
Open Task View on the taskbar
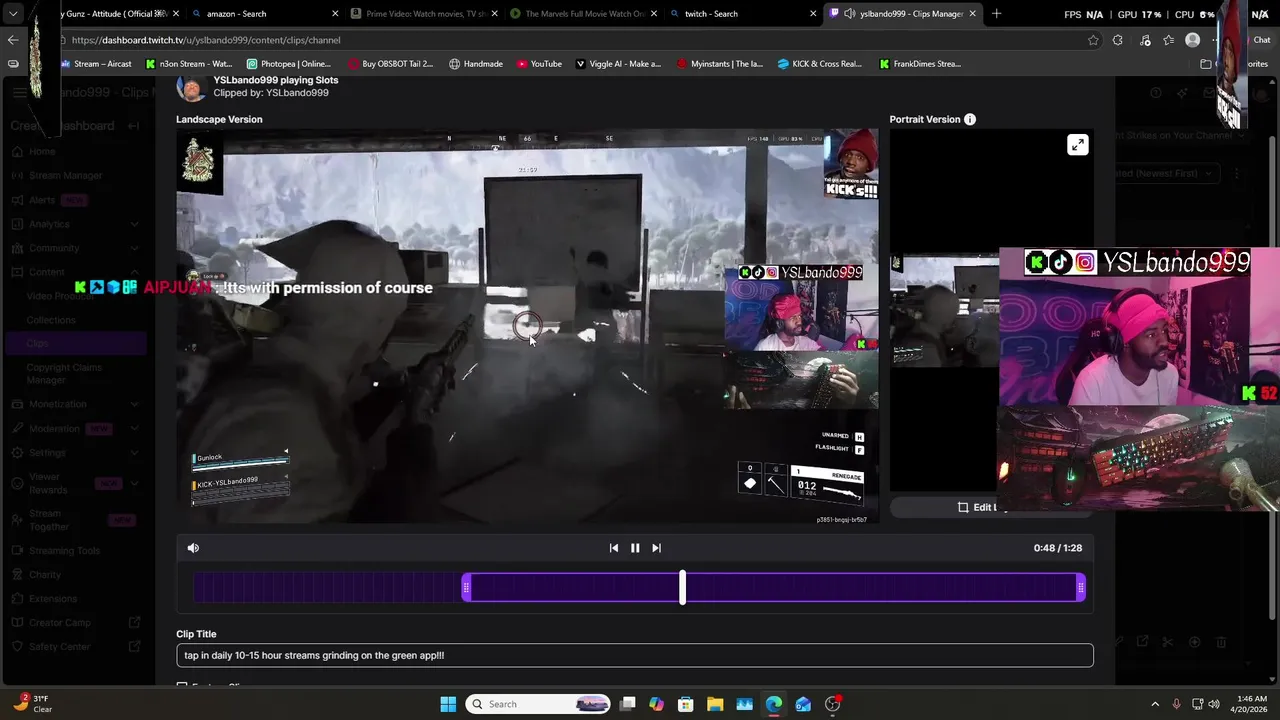(x=627, y=704)
